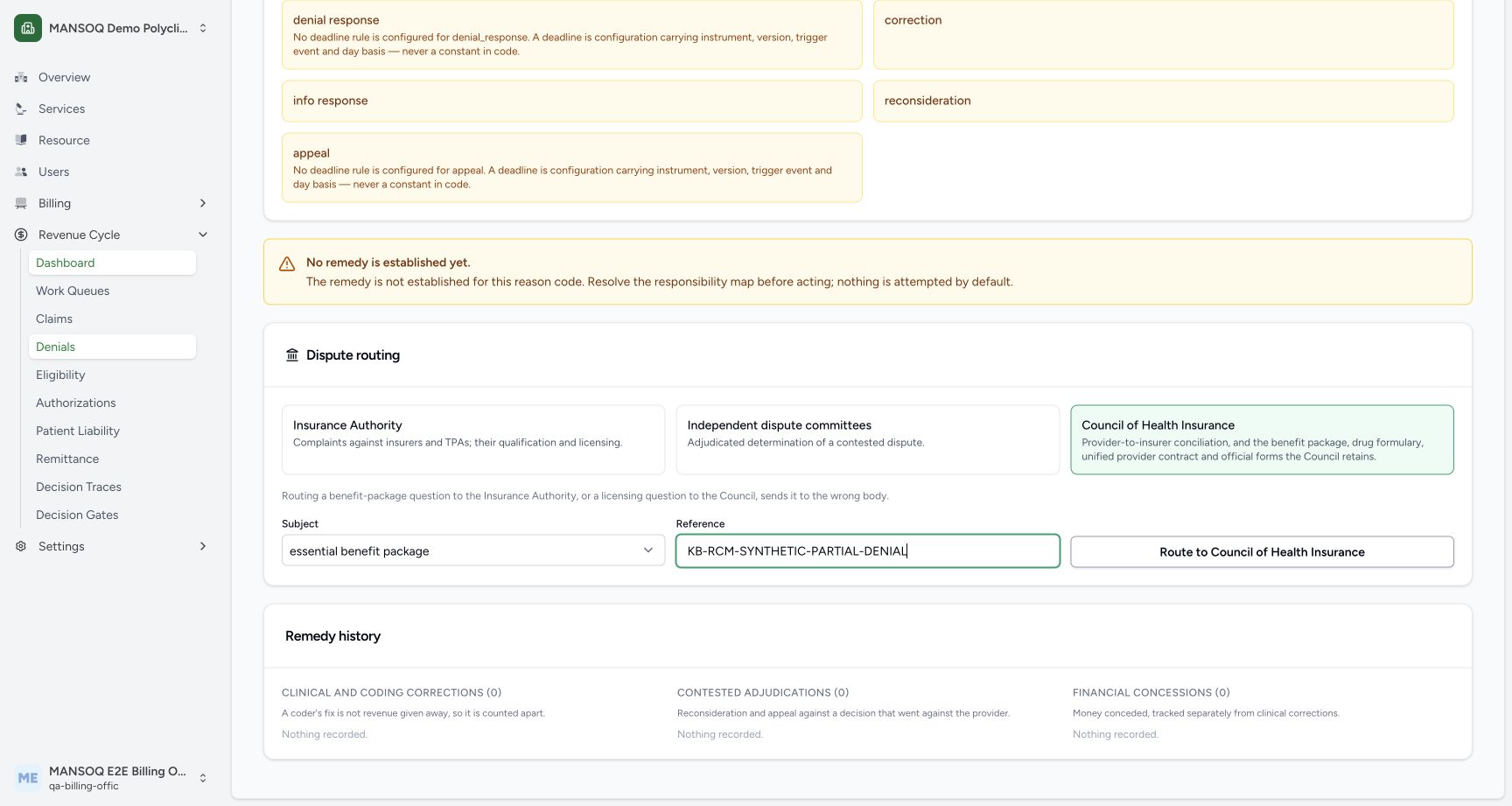The width and height of the screenshot is (1512, 806).
Task: Click 'CONTESTED ADJUDICATIONS (0)' heading
Action: [x=763, y=692]
